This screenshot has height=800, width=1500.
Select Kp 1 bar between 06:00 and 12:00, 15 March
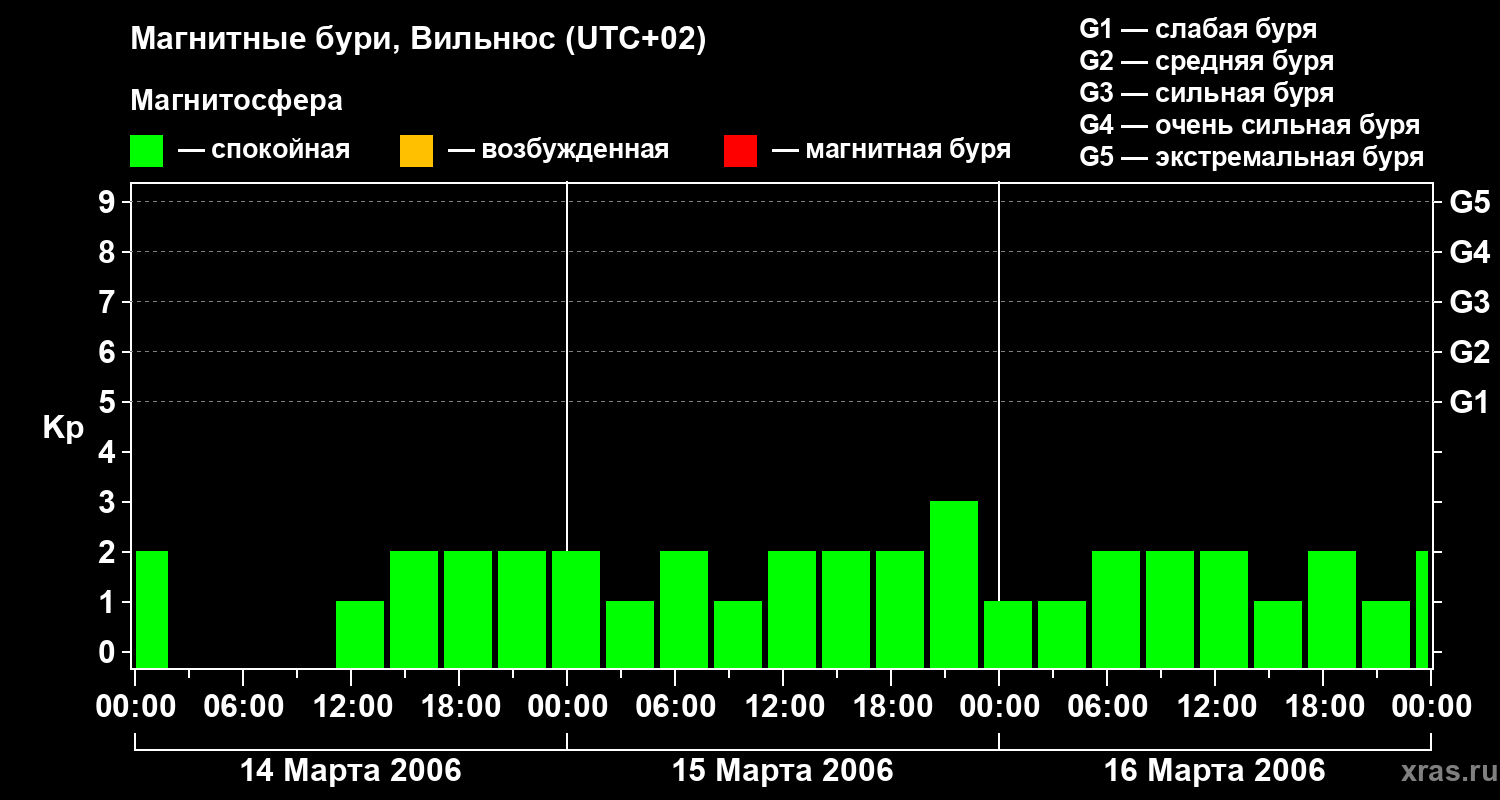click(738, 634)
